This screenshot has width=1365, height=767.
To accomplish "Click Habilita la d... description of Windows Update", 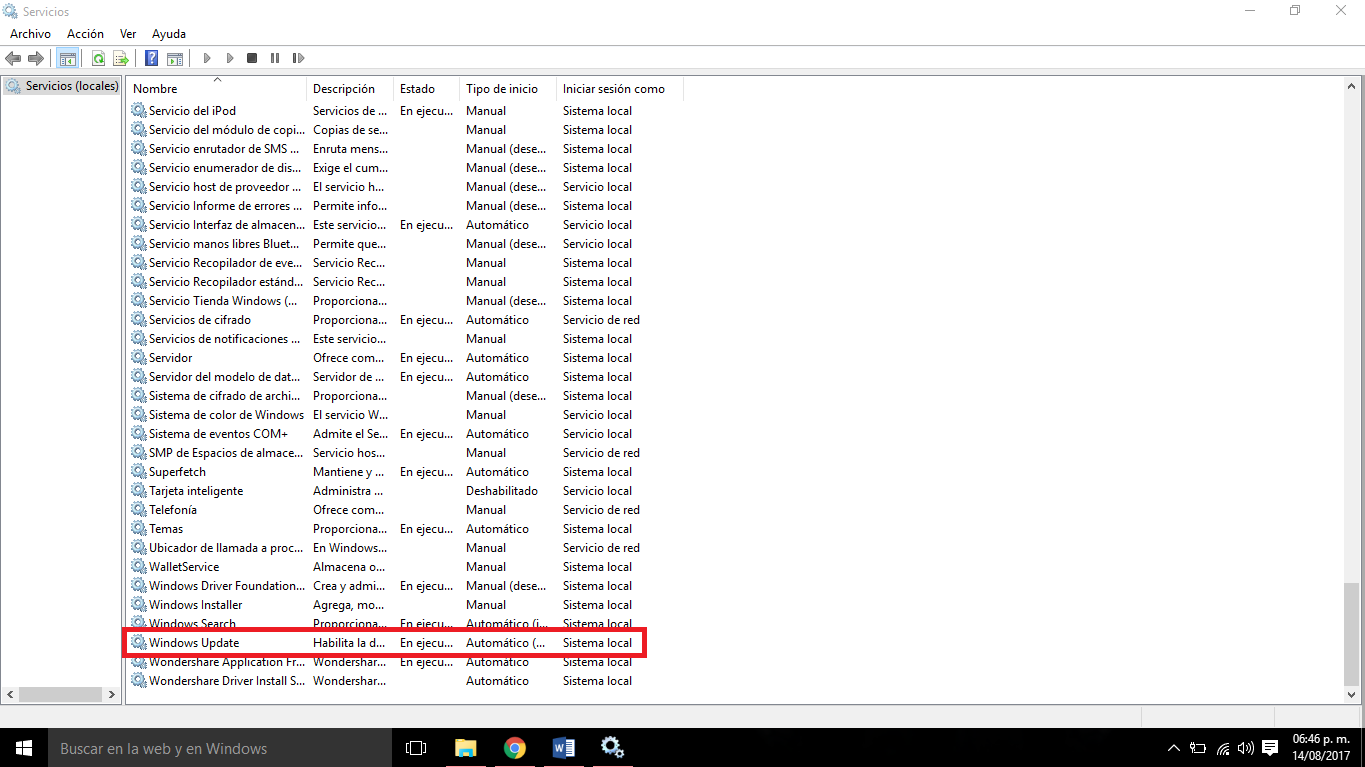I will [349, 643].
